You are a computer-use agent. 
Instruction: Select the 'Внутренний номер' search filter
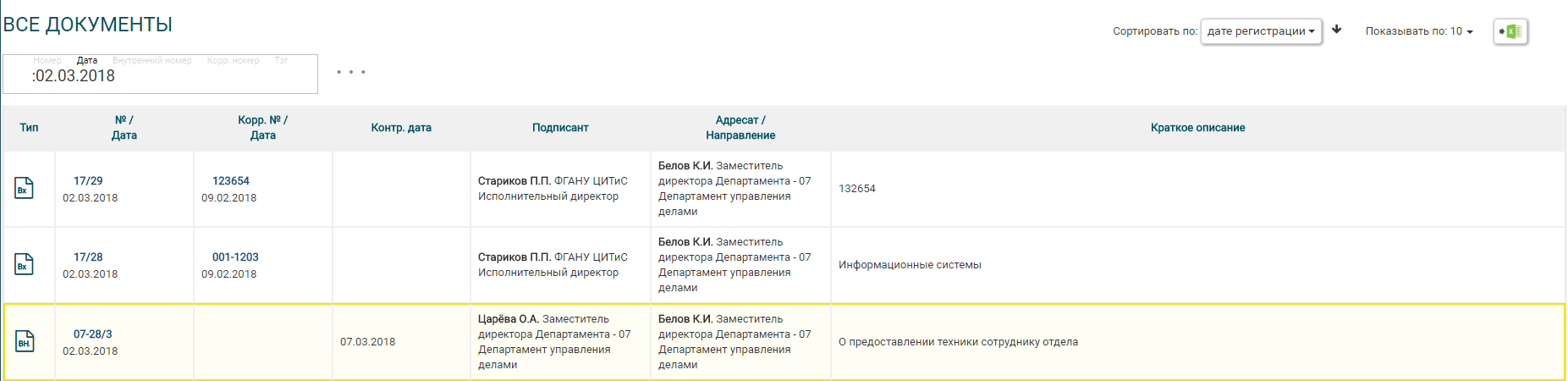152,60
